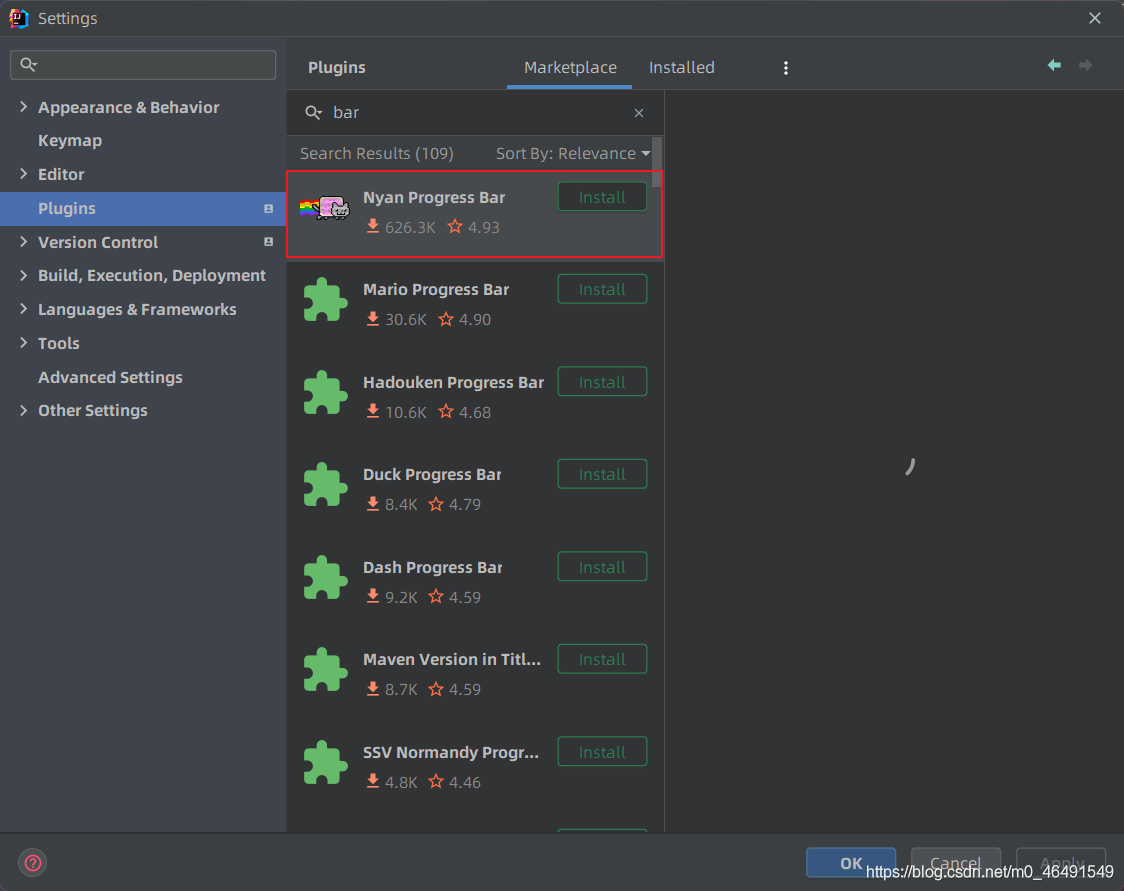Close the Settings dialog
Viewport: 1124px width, 891px height.
1095,18
